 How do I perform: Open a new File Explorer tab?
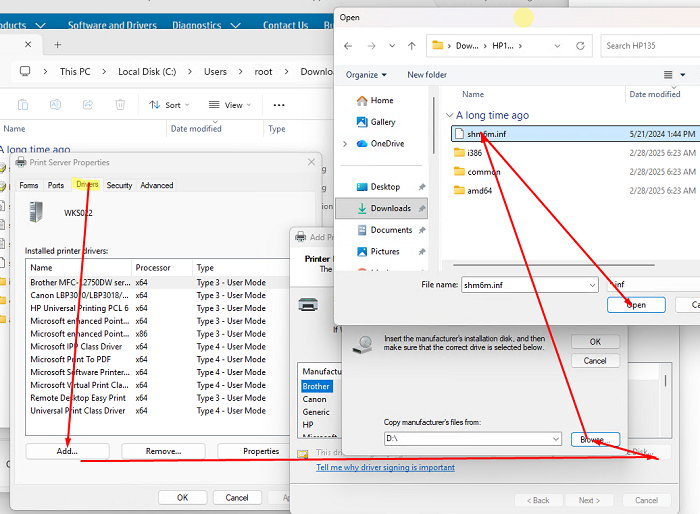(58, 45)
